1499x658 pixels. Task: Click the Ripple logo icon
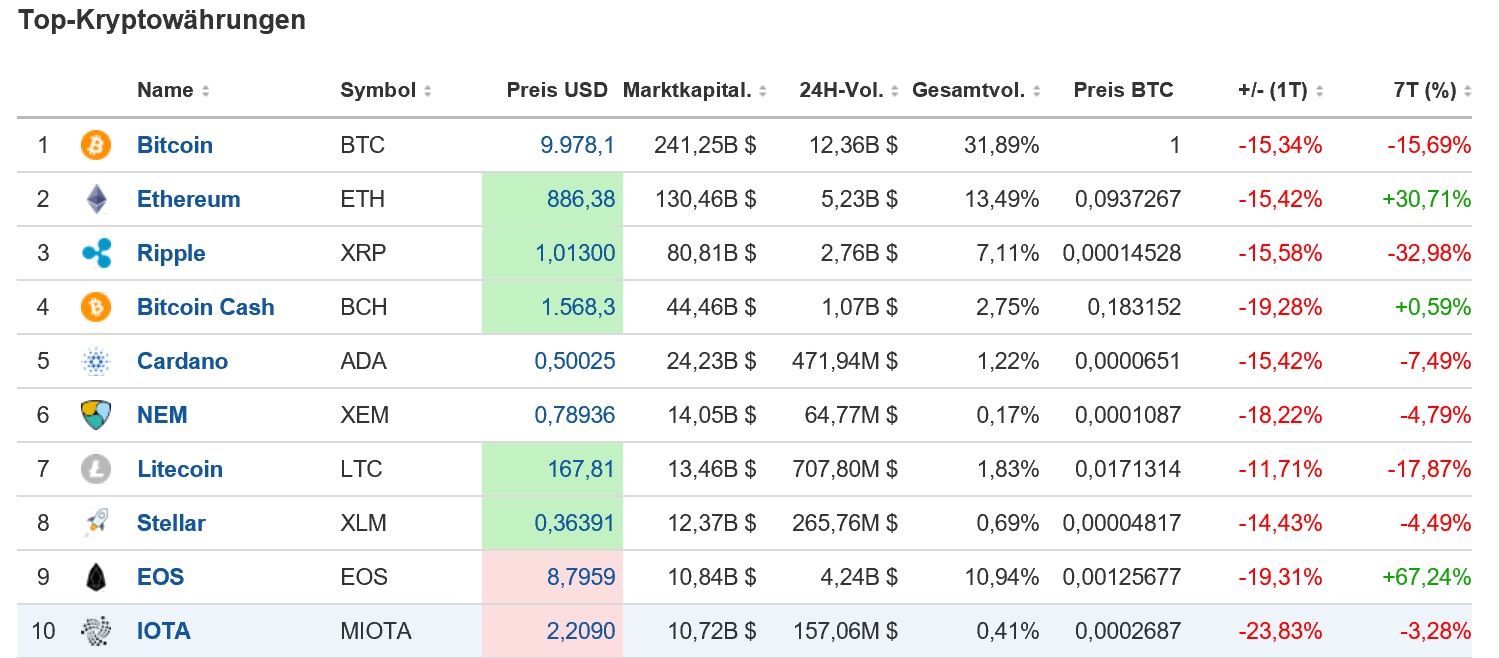[x=97, y=253]
